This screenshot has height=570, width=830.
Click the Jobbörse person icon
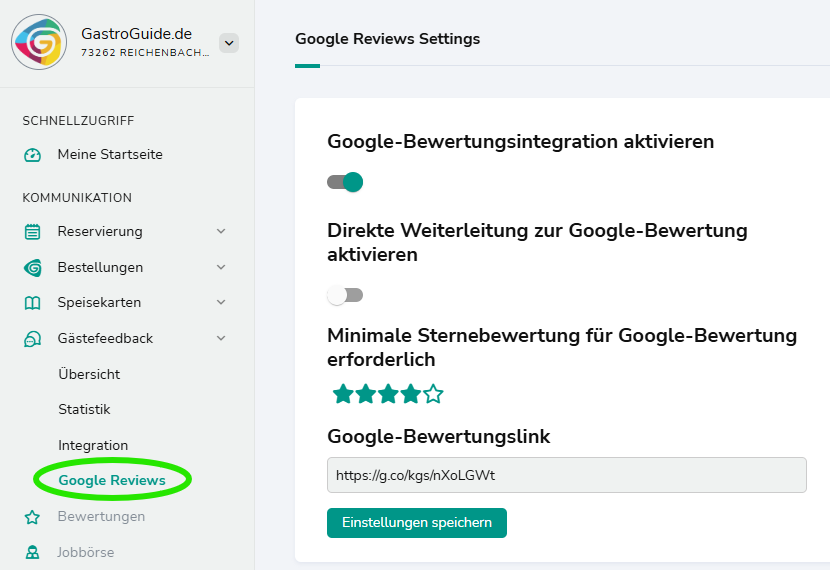click(x=33, y=553)
